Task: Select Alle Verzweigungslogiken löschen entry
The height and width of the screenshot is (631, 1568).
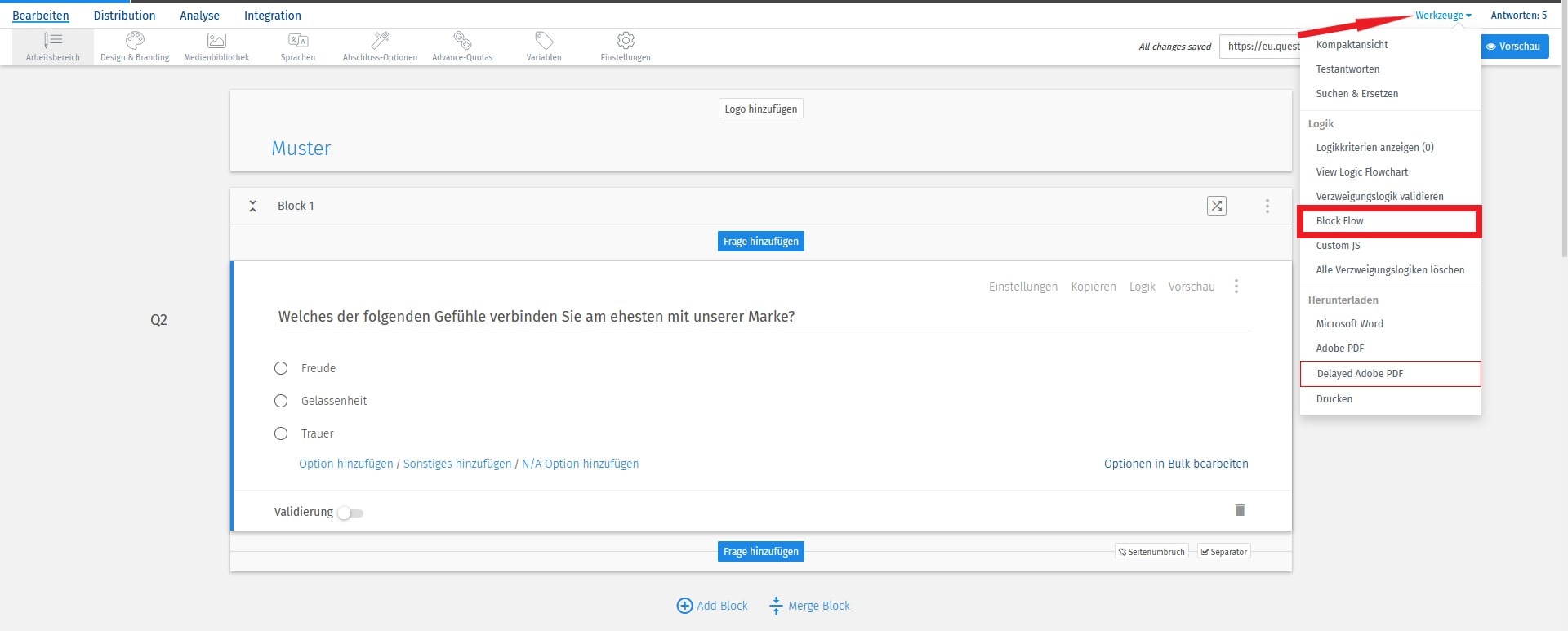Action: (x=1390, y=270)
